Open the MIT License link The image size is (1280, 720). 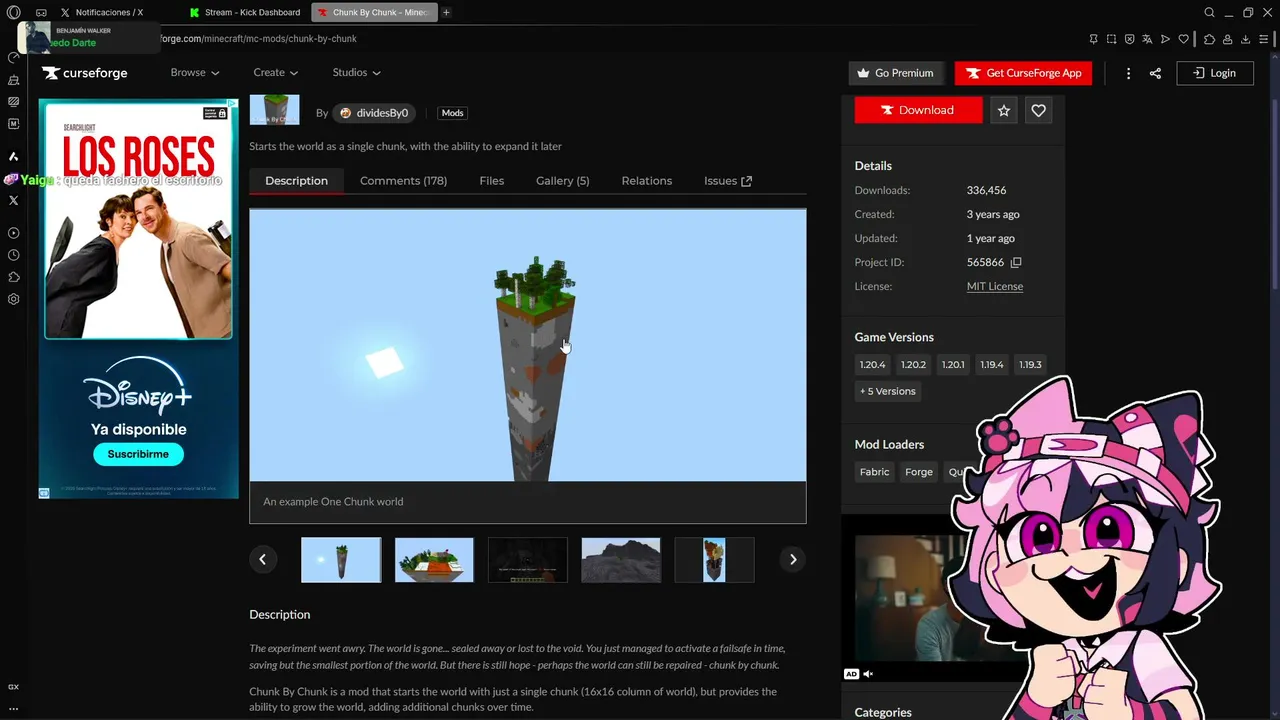(x=994, y=287)
